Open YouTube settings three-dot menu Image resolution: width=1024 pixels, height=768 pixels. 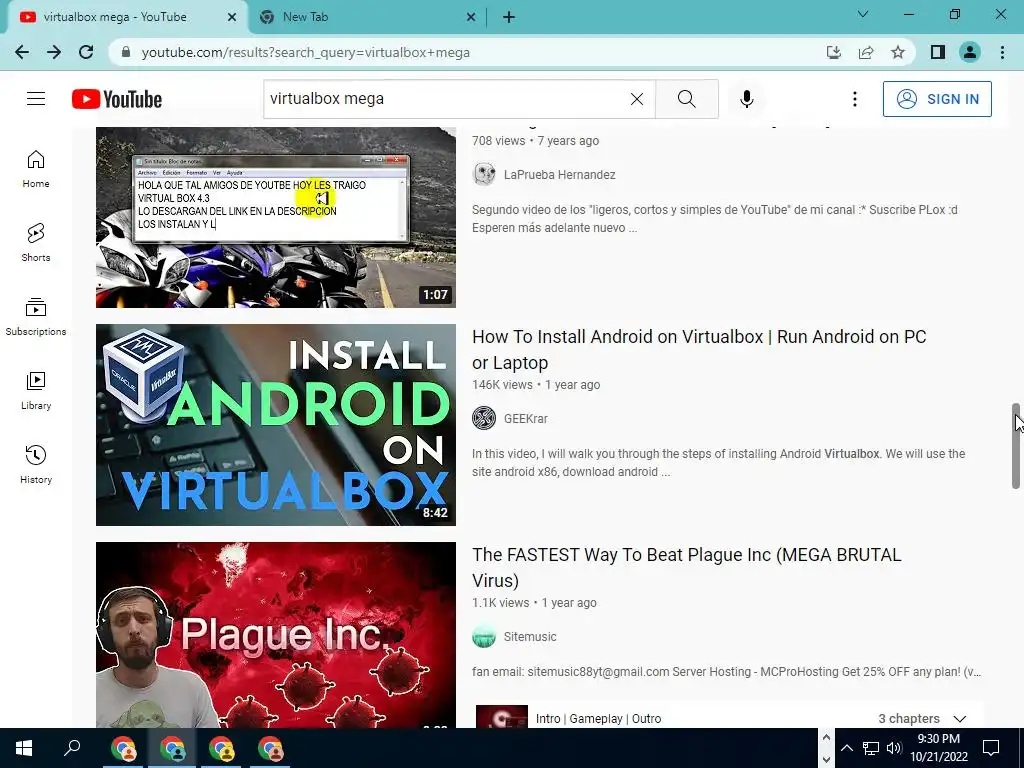pos(854,99)
